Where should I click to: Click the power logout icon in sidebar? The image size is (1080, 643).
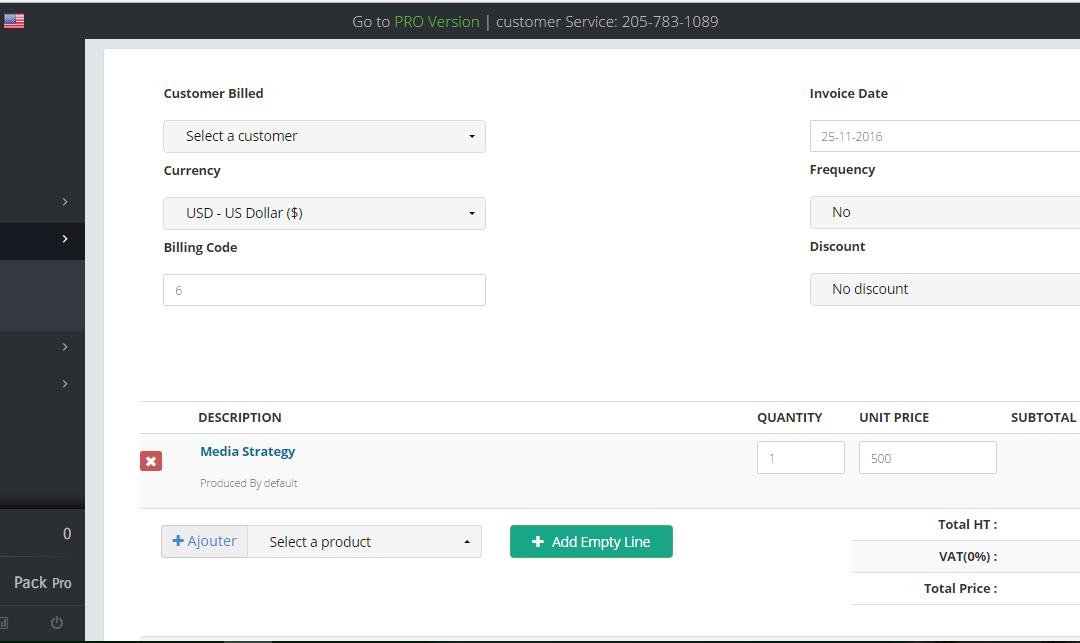[57, 623]
